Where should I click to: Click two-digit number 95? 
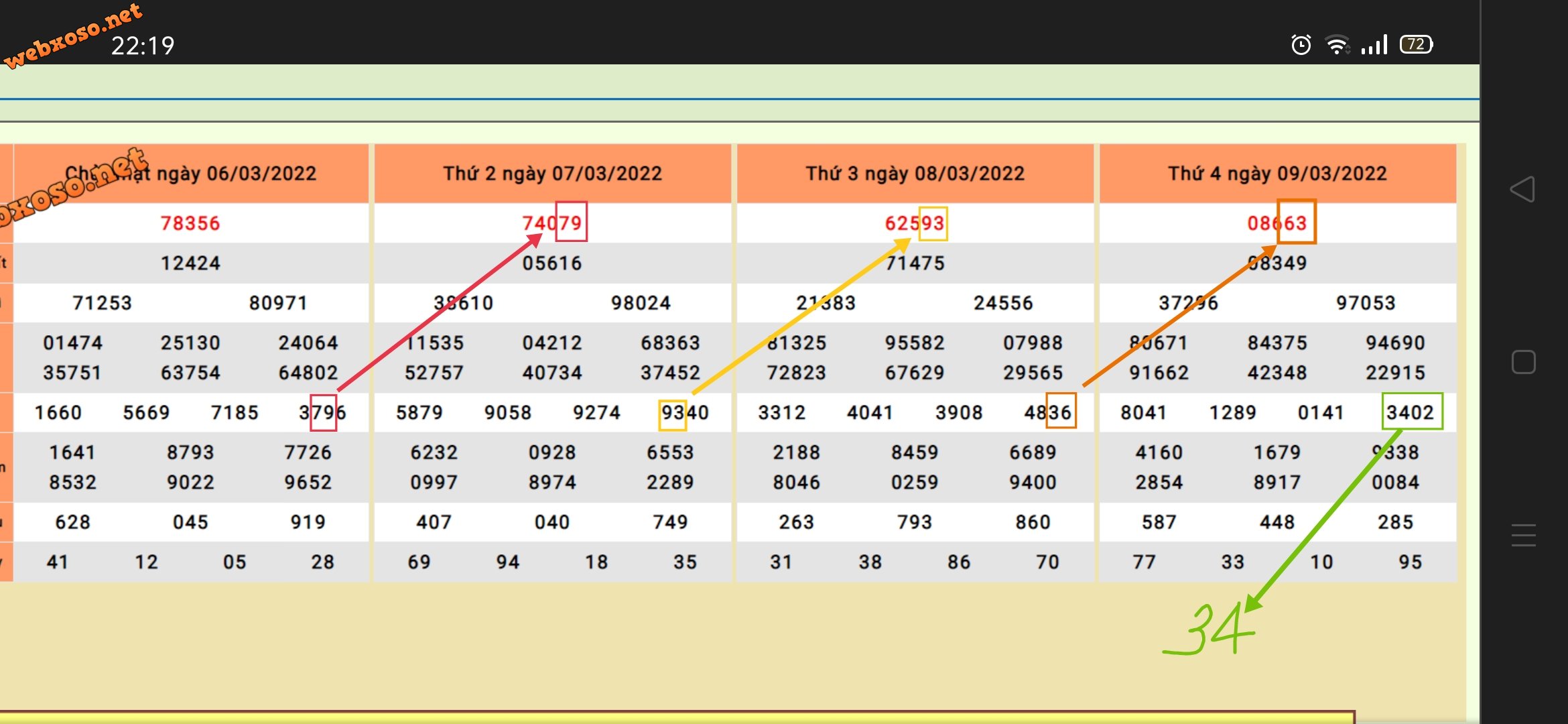pyautogui.click(x=1410, y=562)
